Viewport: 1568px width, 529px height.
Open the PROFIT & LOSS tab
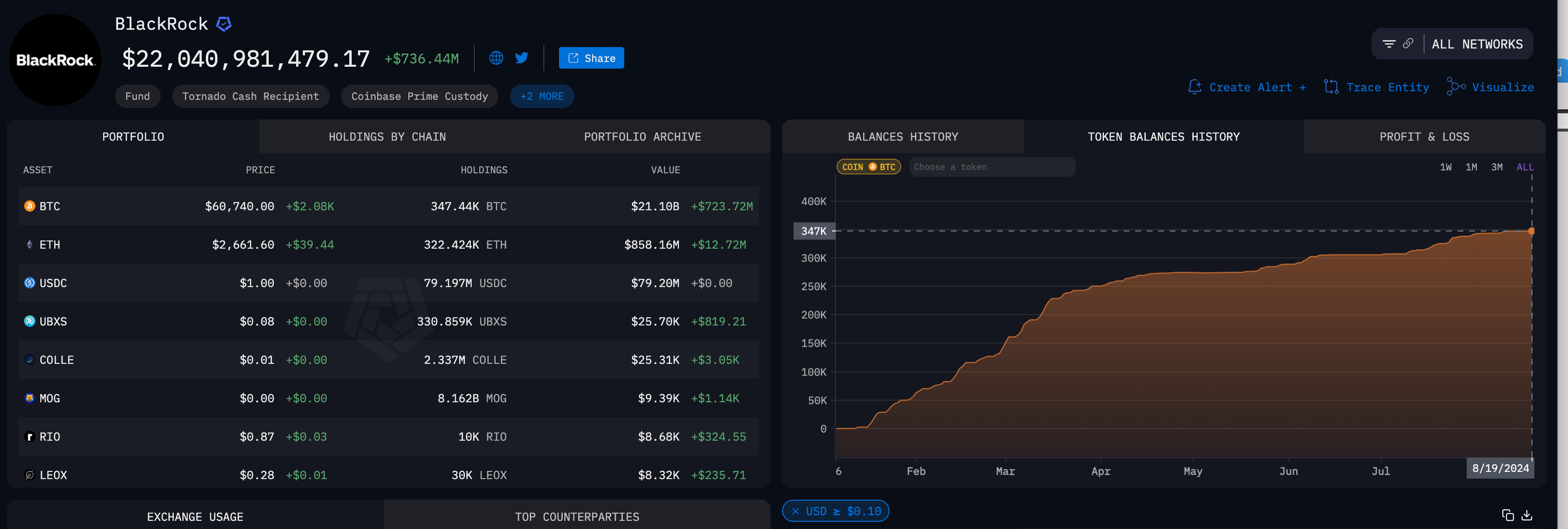[x=1425, y=136]
